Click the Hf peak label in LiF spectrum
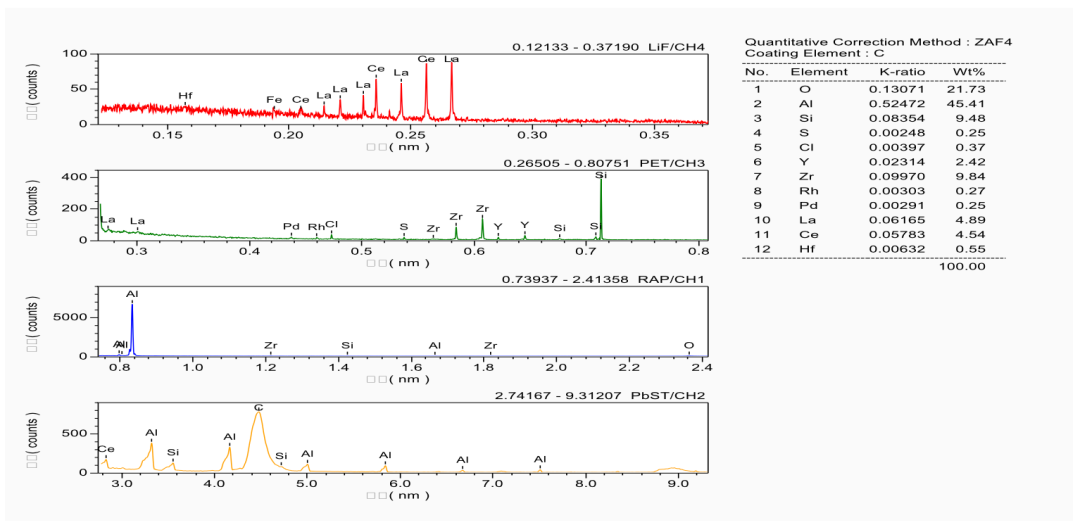Screen dimensions: 1080x525 (185, 95)
